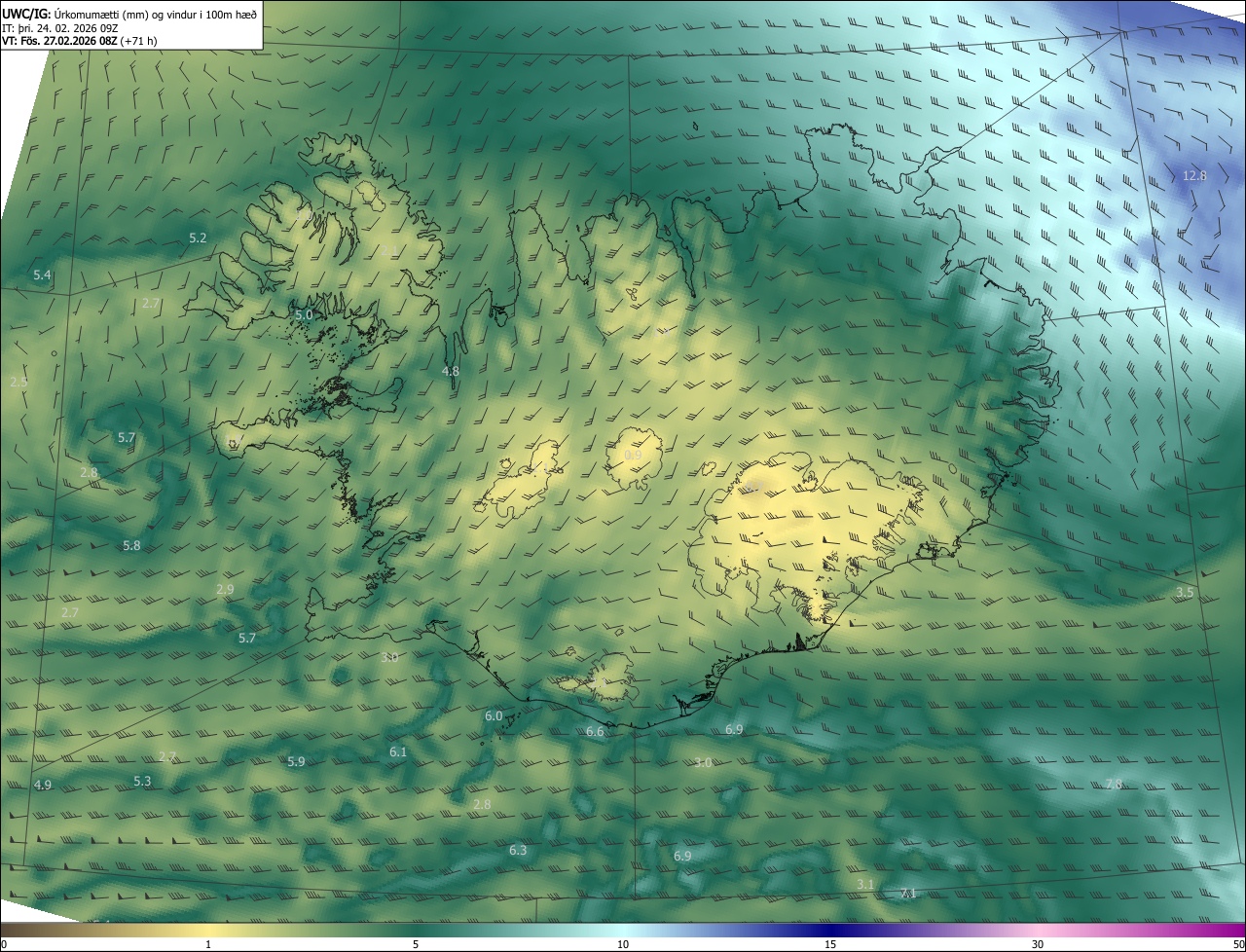1246x952 pixels.
Task: Click the 2.9 value label on the map
Action: 225,589
